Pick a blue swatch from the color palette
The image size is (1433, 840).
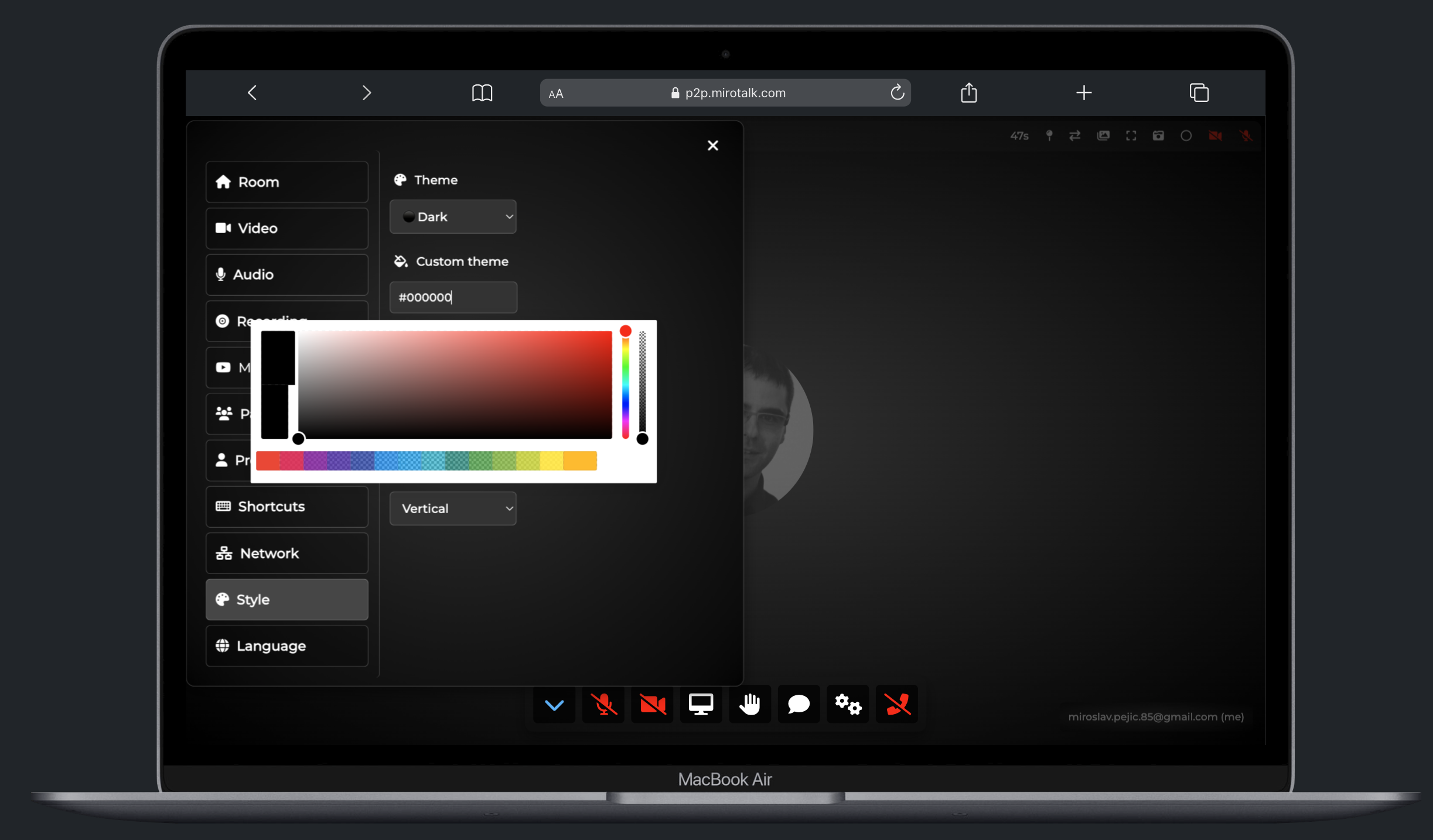coord(387,461)
